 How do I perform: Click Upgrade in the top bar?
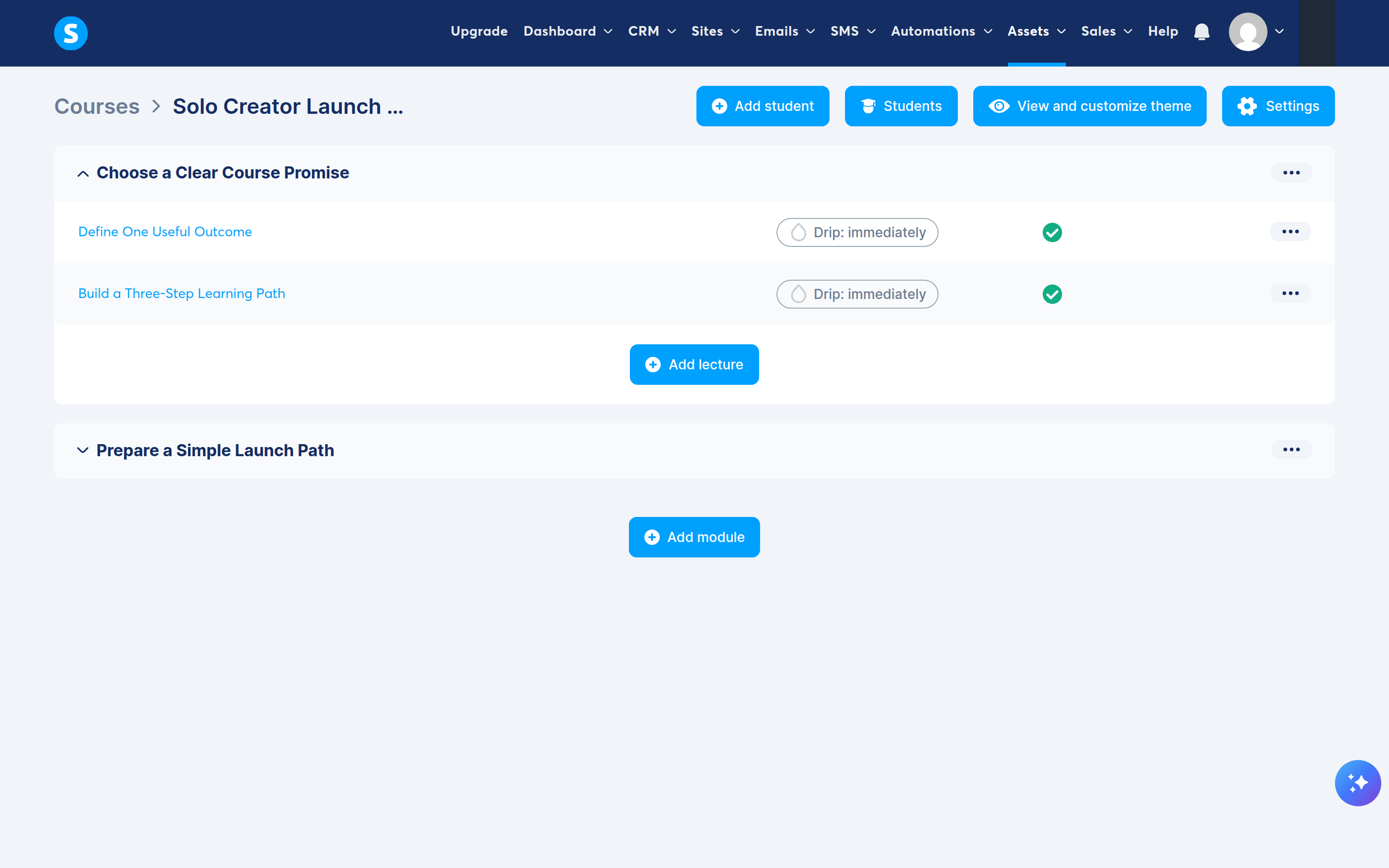479,31
